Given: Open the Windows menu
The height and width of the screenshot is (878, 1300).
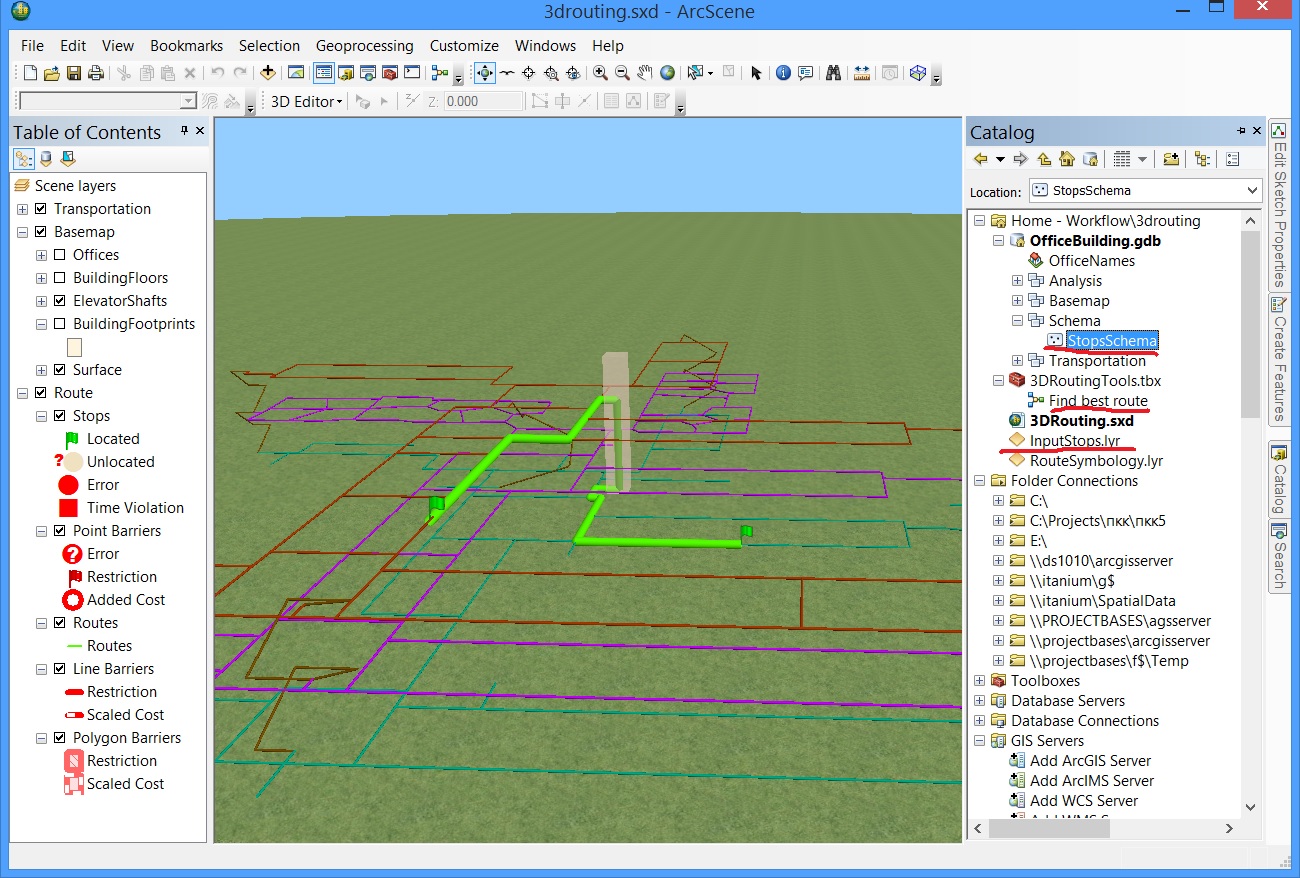Looking at the screenshot, I should click(x=545, y=45).
